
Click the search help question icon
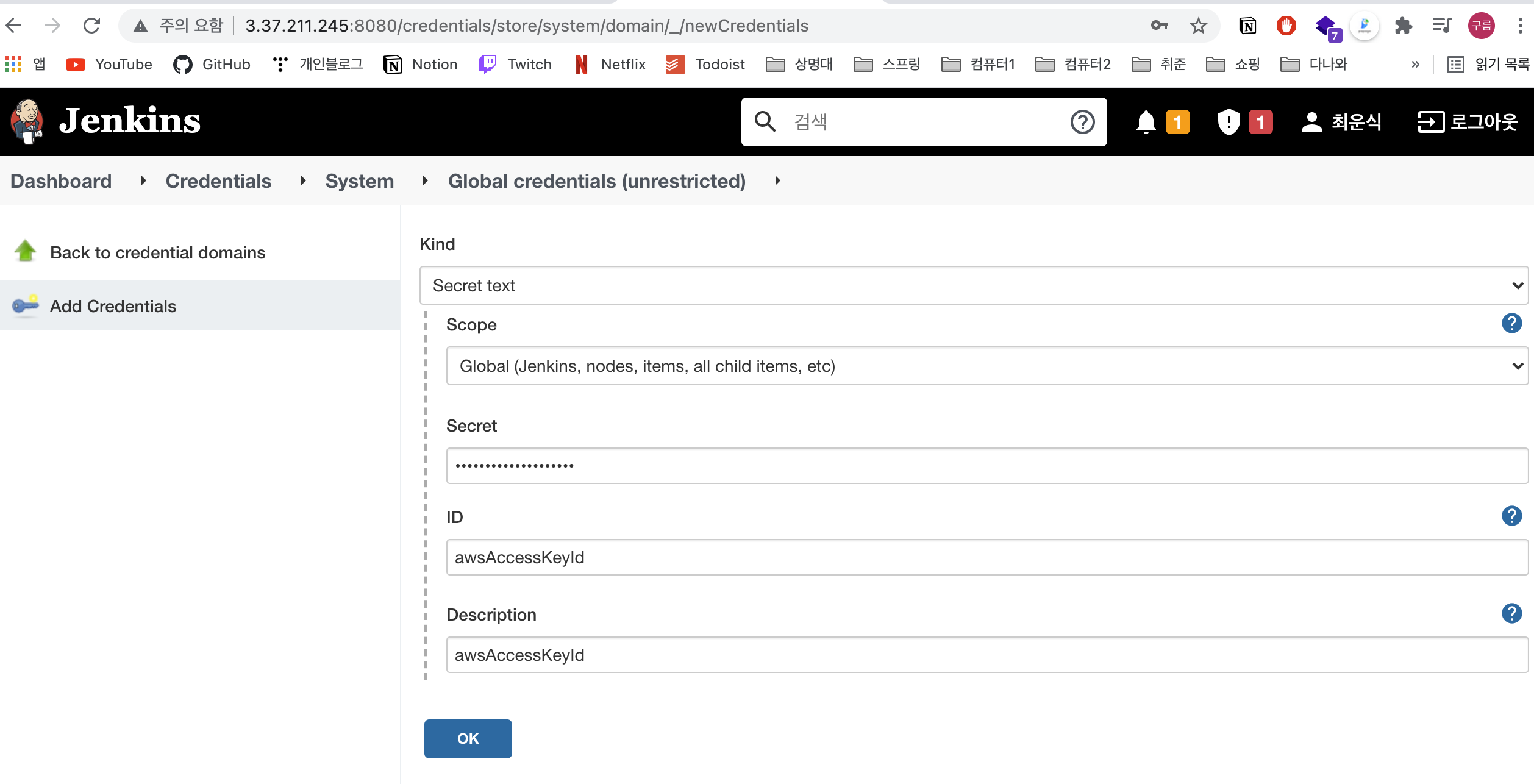tap(1082, 122)
